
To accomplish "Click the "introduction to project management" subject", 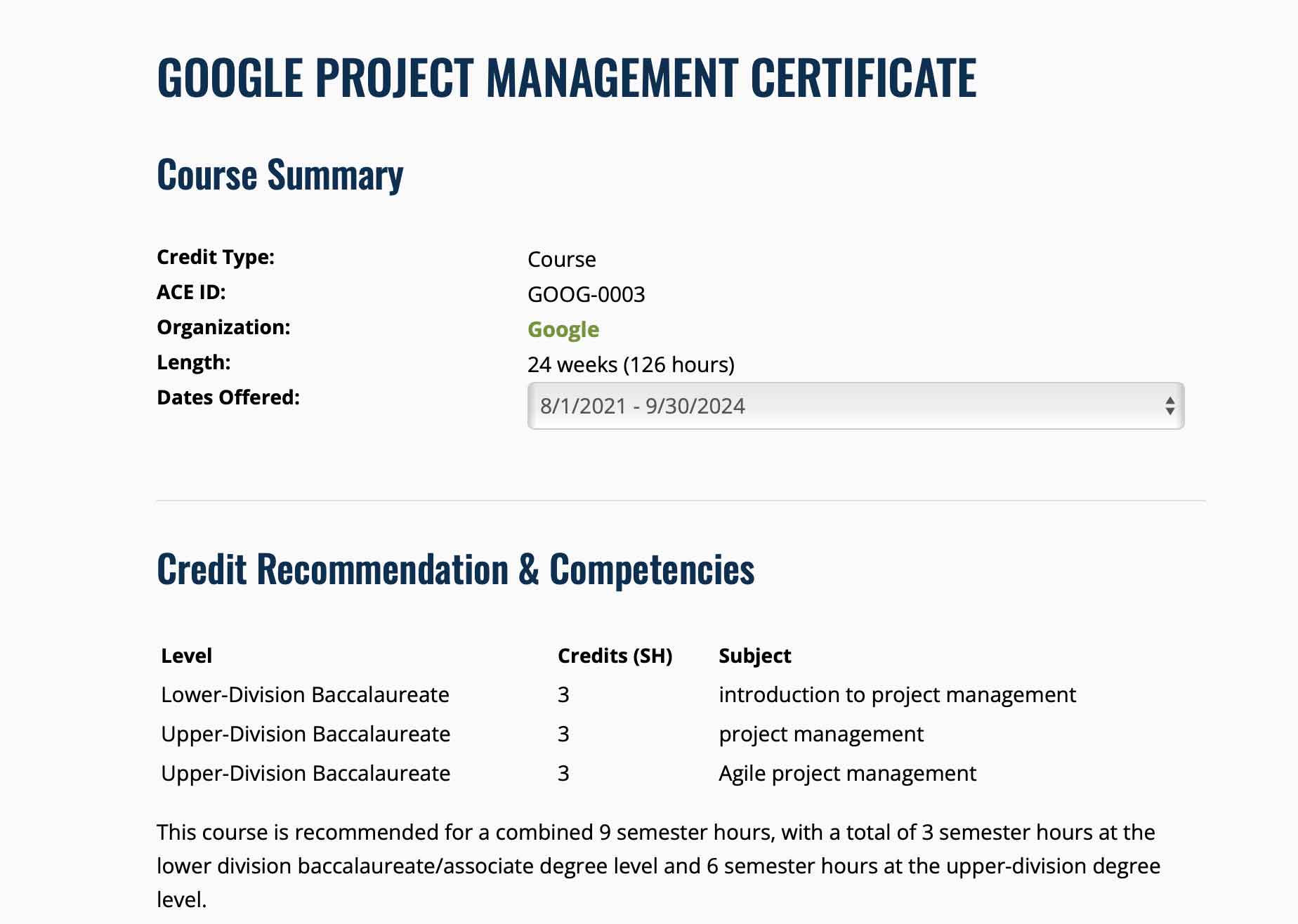I will pyautogui.click(x=897, y=694).
